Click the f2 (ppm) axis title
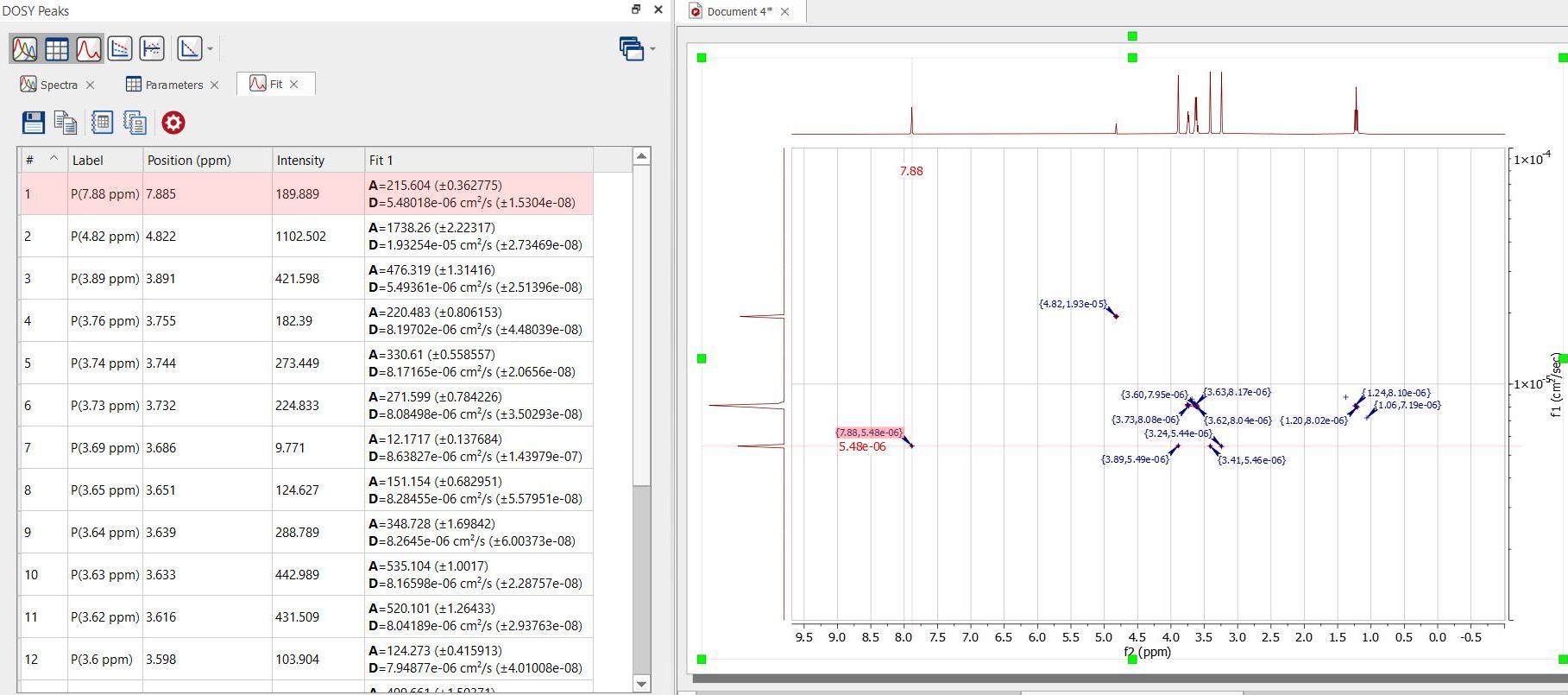The width and height of the screenshot is (1568, 695). [1147, 652]
